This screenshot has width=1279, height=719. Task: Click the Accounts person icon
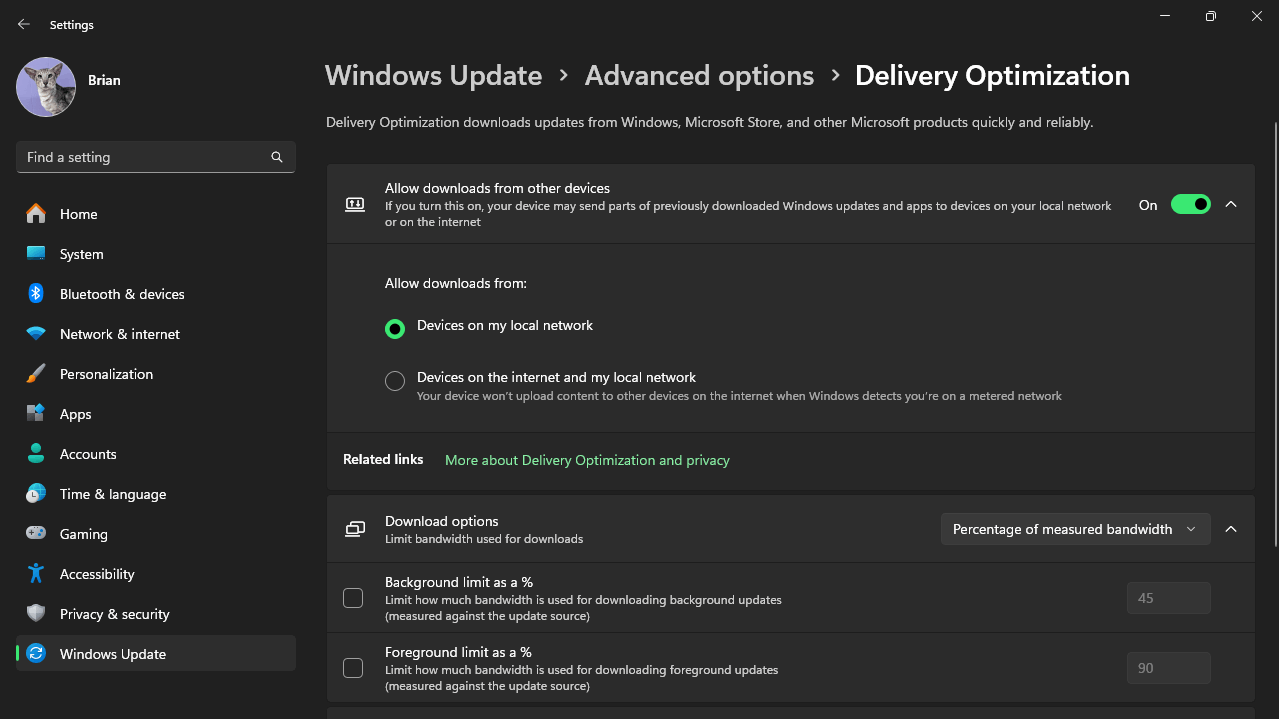(36, 454)
